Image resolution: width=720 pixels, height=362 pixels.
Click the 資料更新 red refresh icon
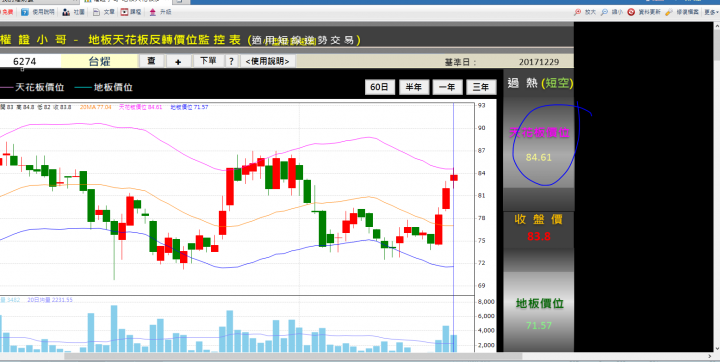(x=631, y=12)
